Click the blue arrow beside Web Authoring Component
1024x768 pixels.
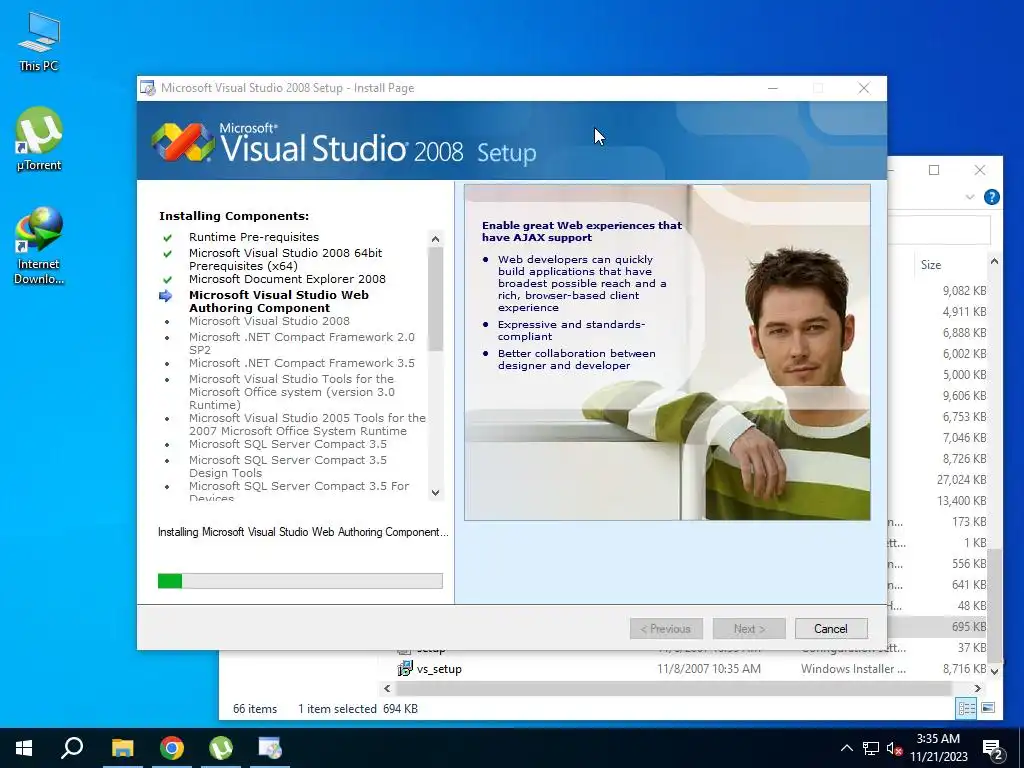click(165, 296)
